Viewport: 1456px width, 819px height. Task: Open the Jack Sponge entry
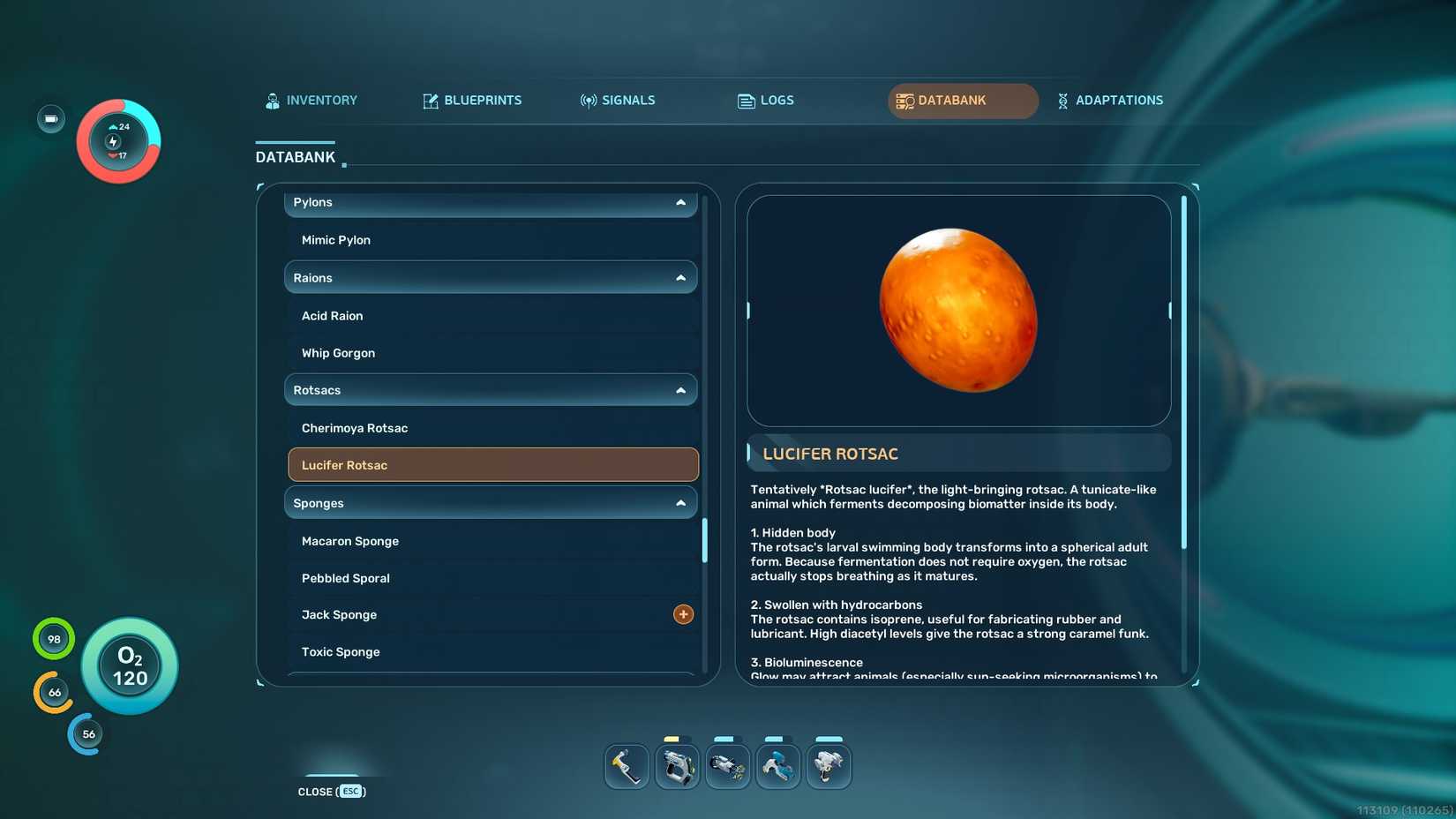(492, 615)
